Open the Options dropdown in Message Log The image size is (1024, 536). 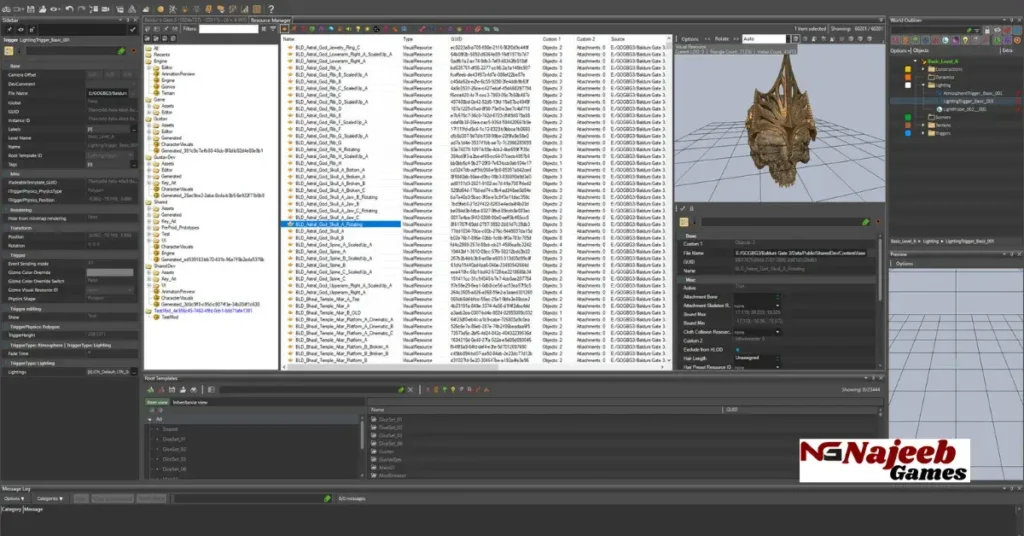tap(15, 497)
